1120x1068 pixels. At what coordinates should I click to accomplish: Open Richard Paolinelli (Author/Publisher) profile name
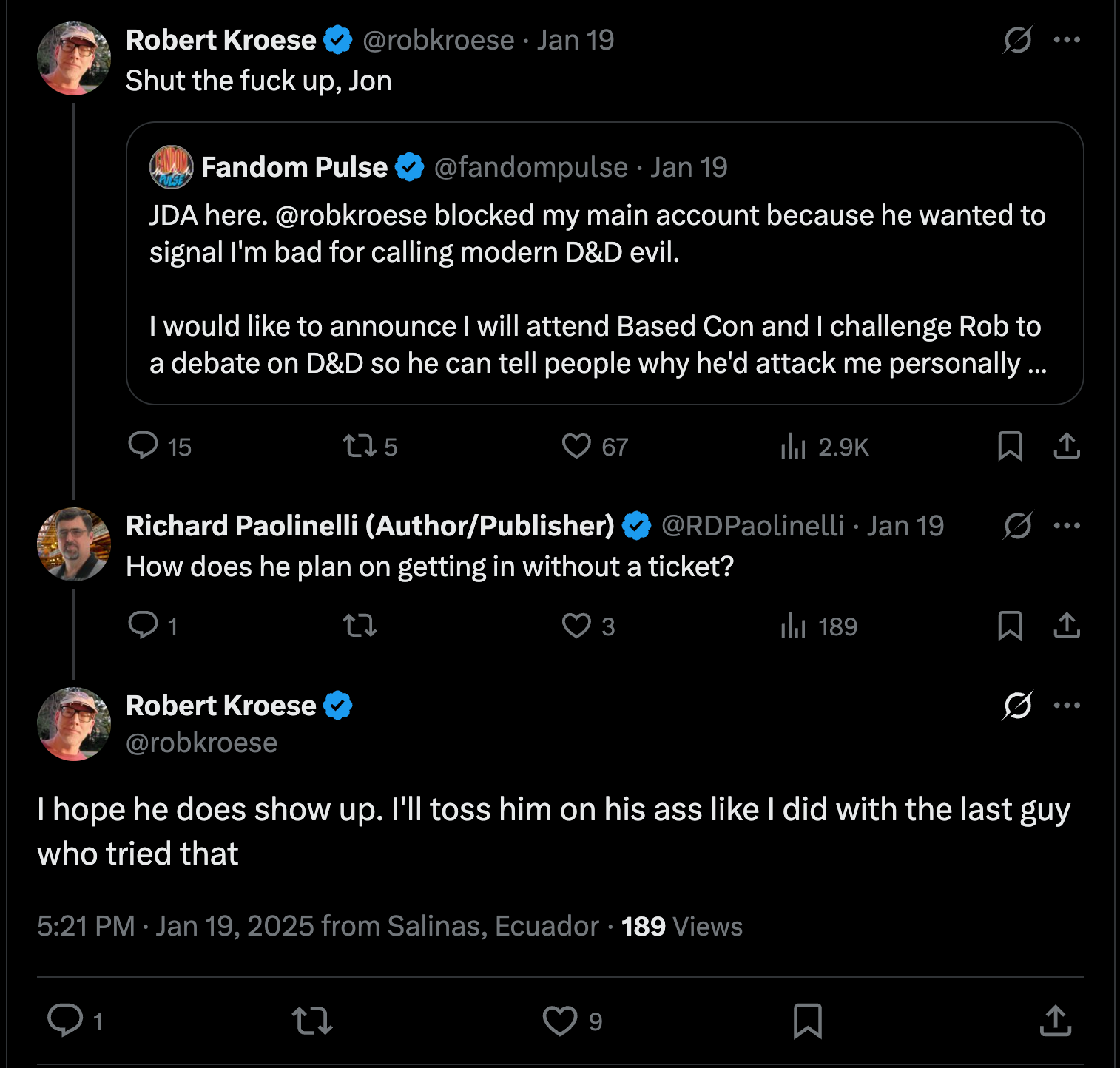(x=370, y=526)
